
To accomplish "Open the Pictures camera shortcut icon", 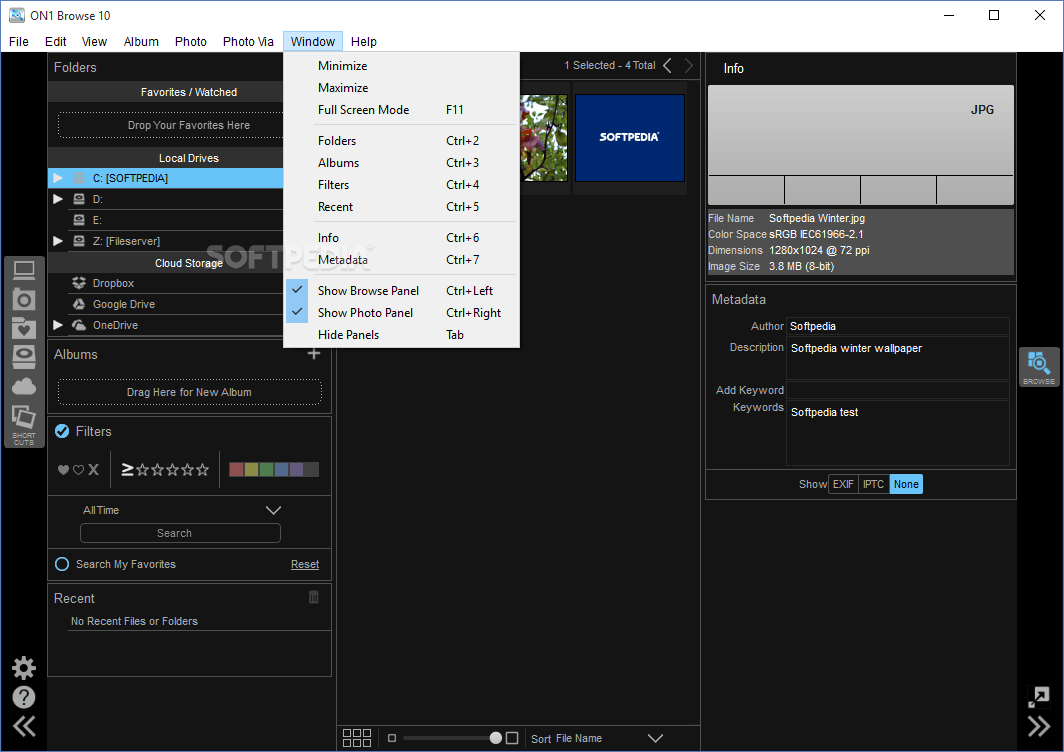I will (24, 299).
